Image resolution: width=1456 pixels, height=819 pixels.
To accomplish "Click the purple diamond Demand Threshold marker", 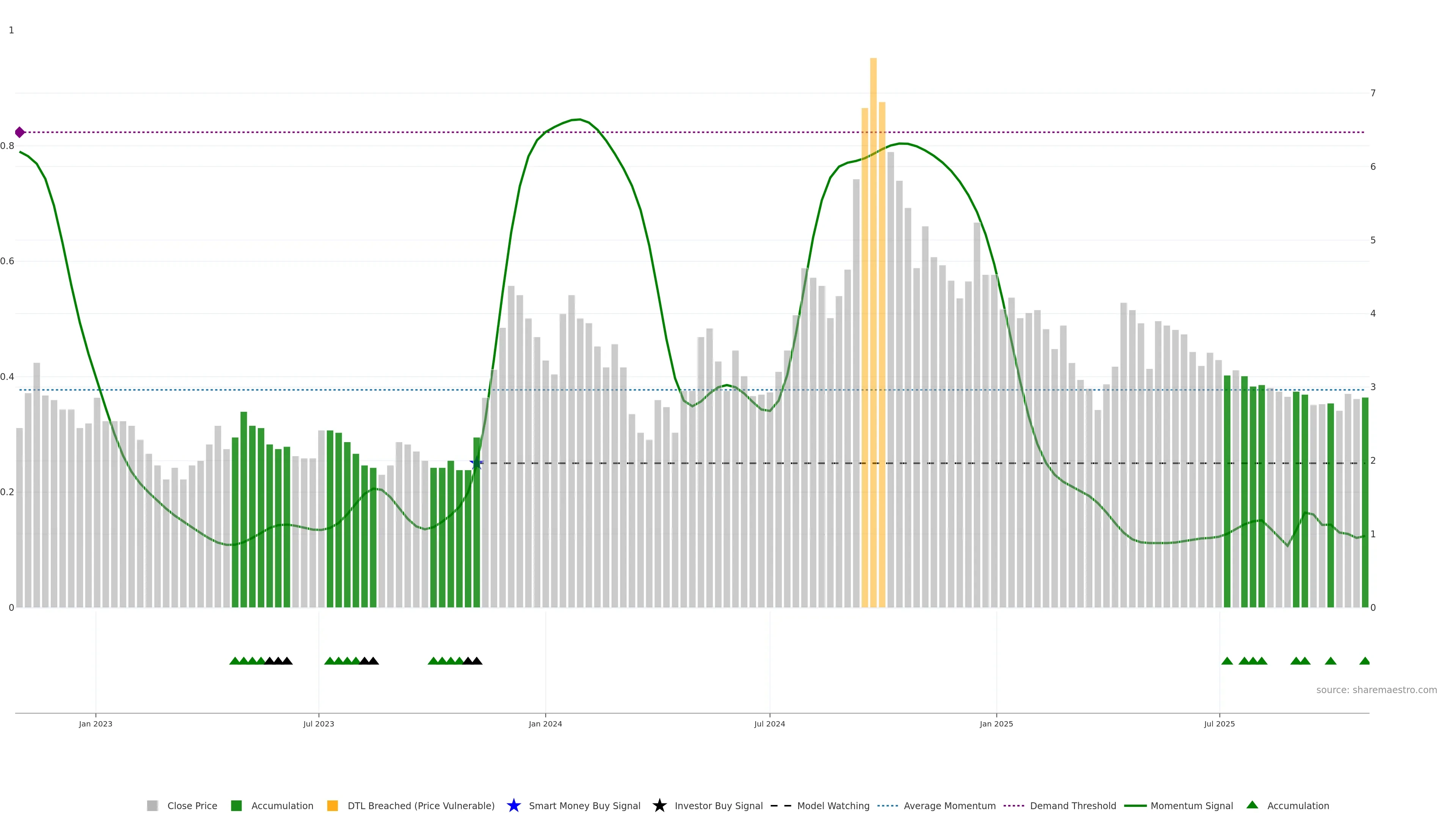I will [20, 132].
